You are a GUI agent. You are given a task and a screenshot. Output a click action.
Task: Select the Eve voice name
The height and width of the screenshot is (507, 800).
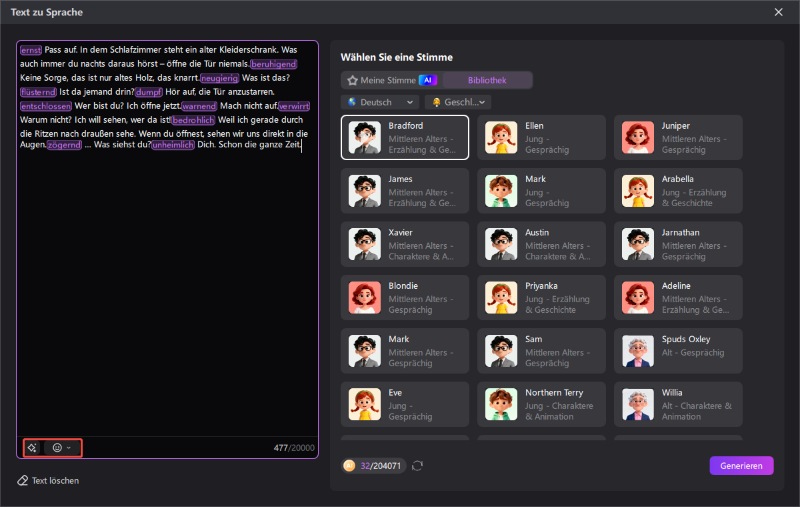pyautogui.click(x=395, y=392)
